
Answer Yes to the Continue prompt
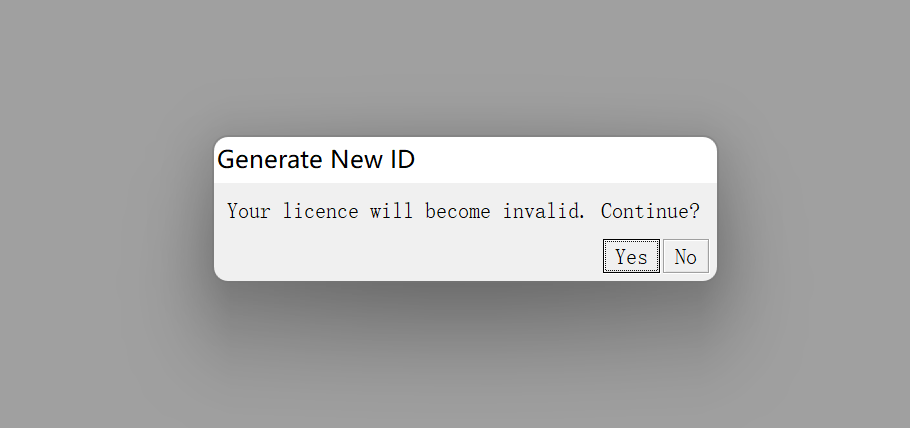click(x=631, y=256)
